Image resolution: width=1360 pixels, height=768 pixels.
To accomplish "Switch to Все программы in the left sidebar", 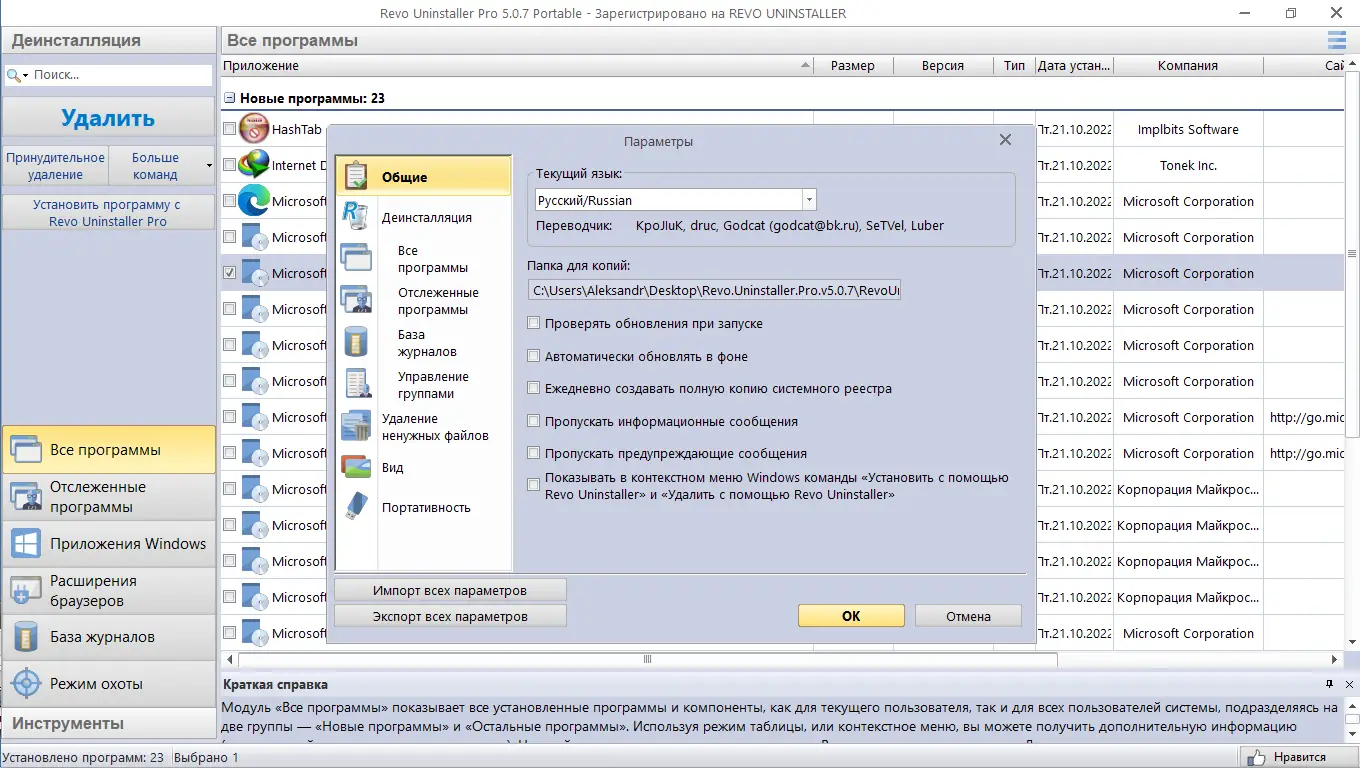I will [108, 450].
